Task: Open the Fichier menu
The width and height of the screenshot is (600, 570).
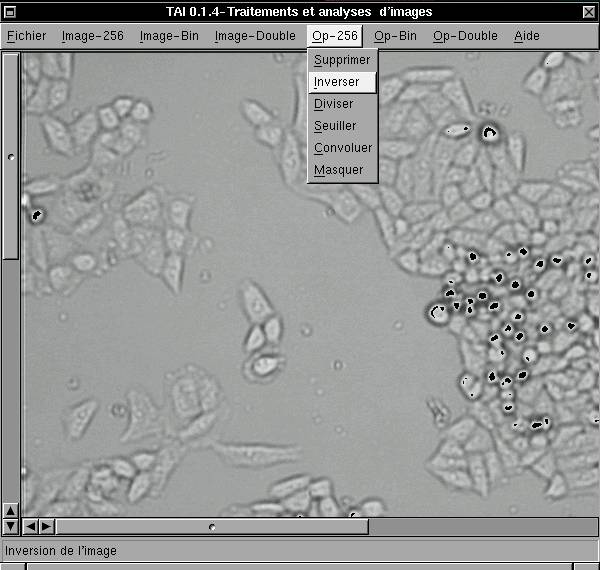Action: [26, 36]
